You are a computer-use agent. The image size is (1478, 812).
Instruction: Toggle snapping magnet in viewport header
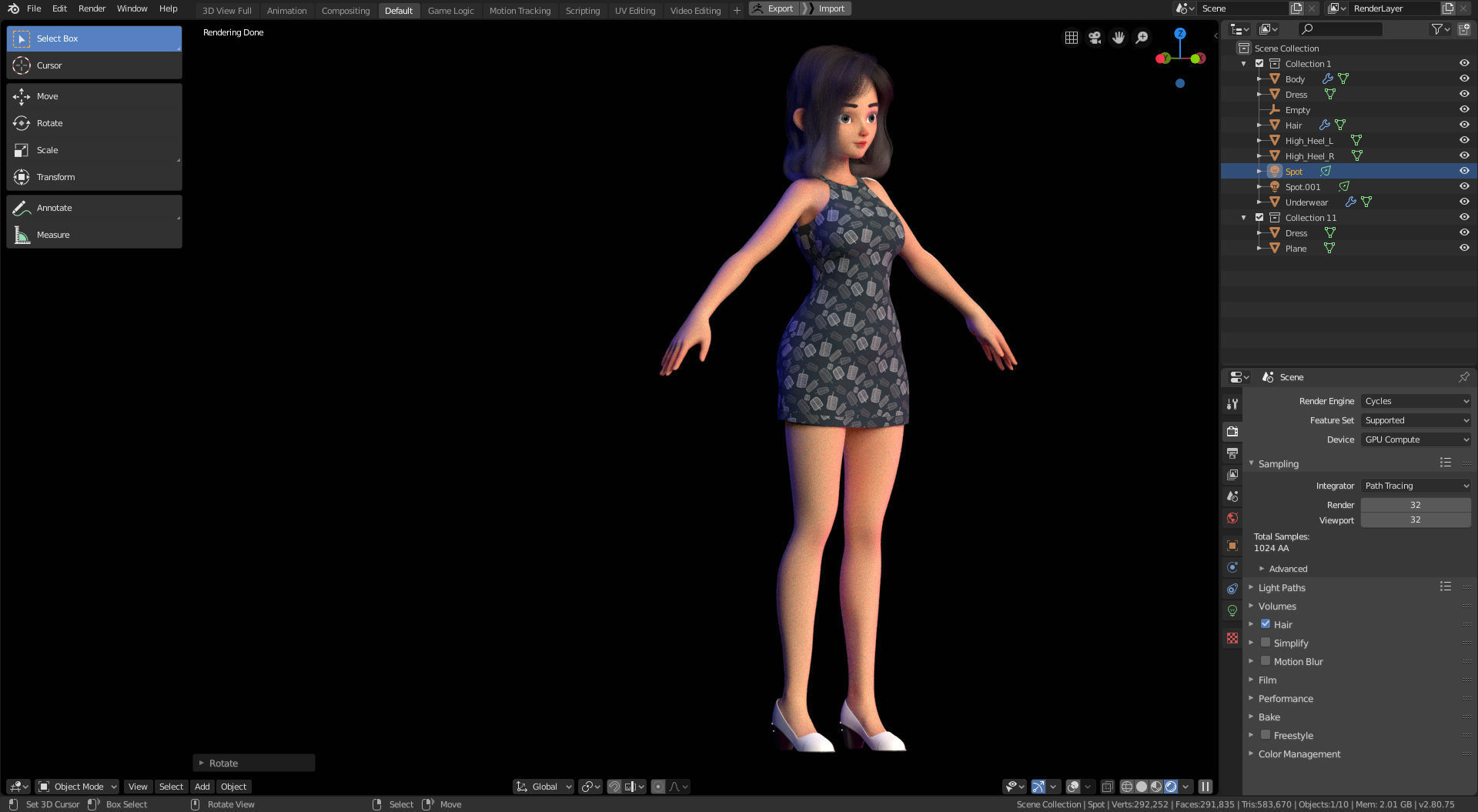point(614,787)
